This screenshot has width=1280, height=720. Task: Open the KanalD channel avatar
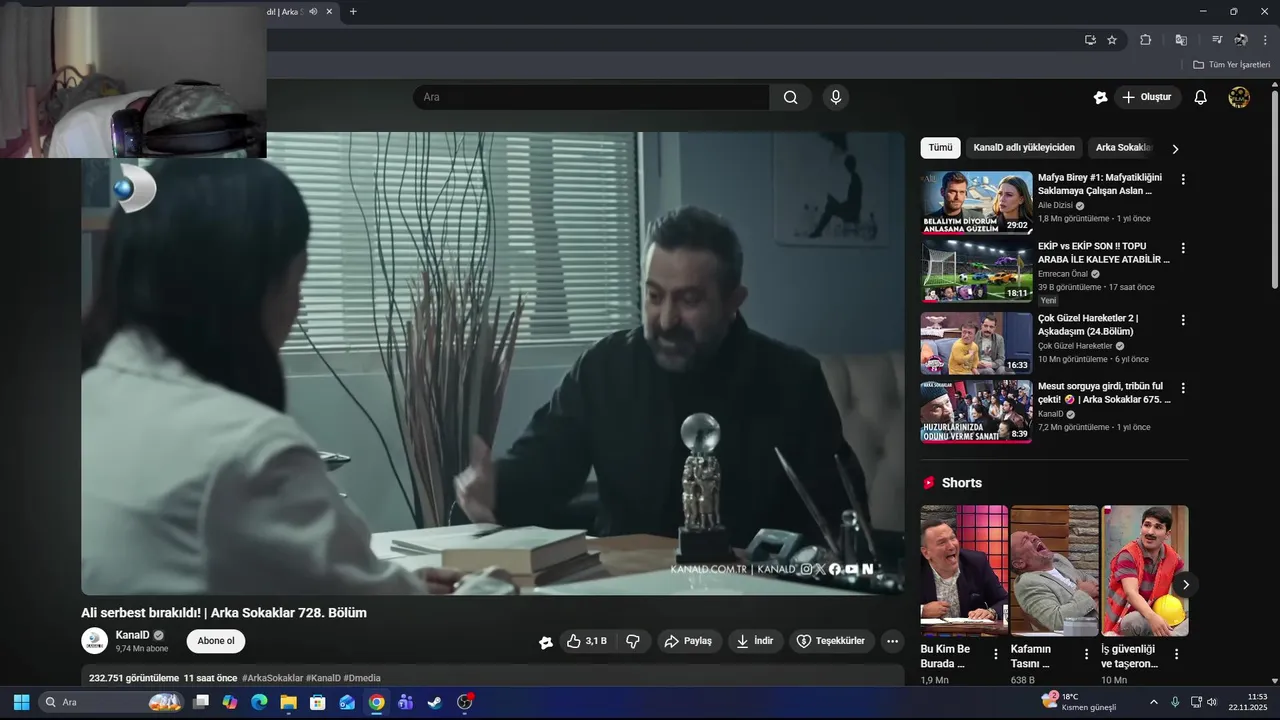[x=94, y=641]
